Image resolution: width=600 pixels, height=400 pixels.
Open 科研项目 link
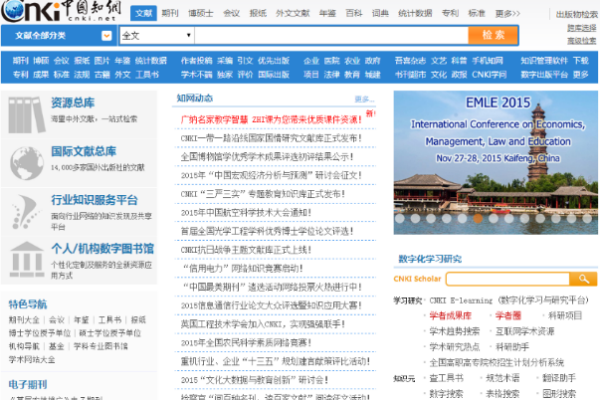click(x=565, y=315)
